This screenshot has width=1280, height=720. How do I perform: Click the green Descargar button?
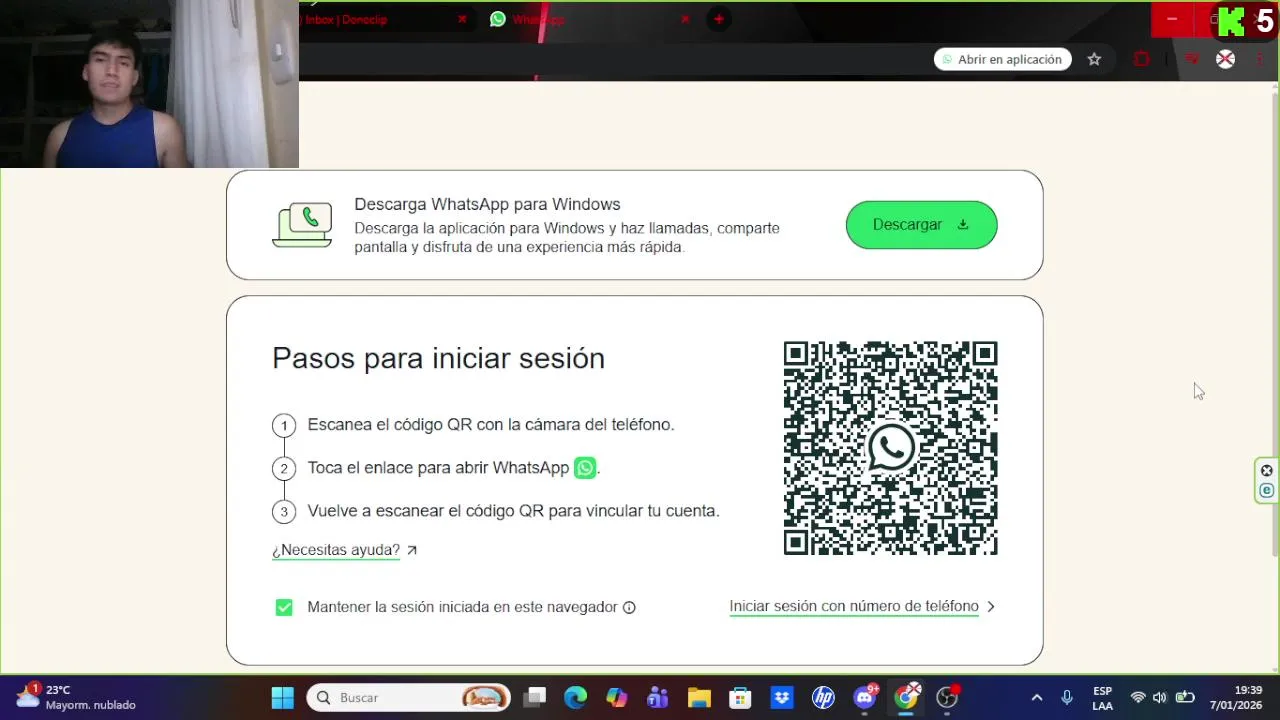(921, 225)
